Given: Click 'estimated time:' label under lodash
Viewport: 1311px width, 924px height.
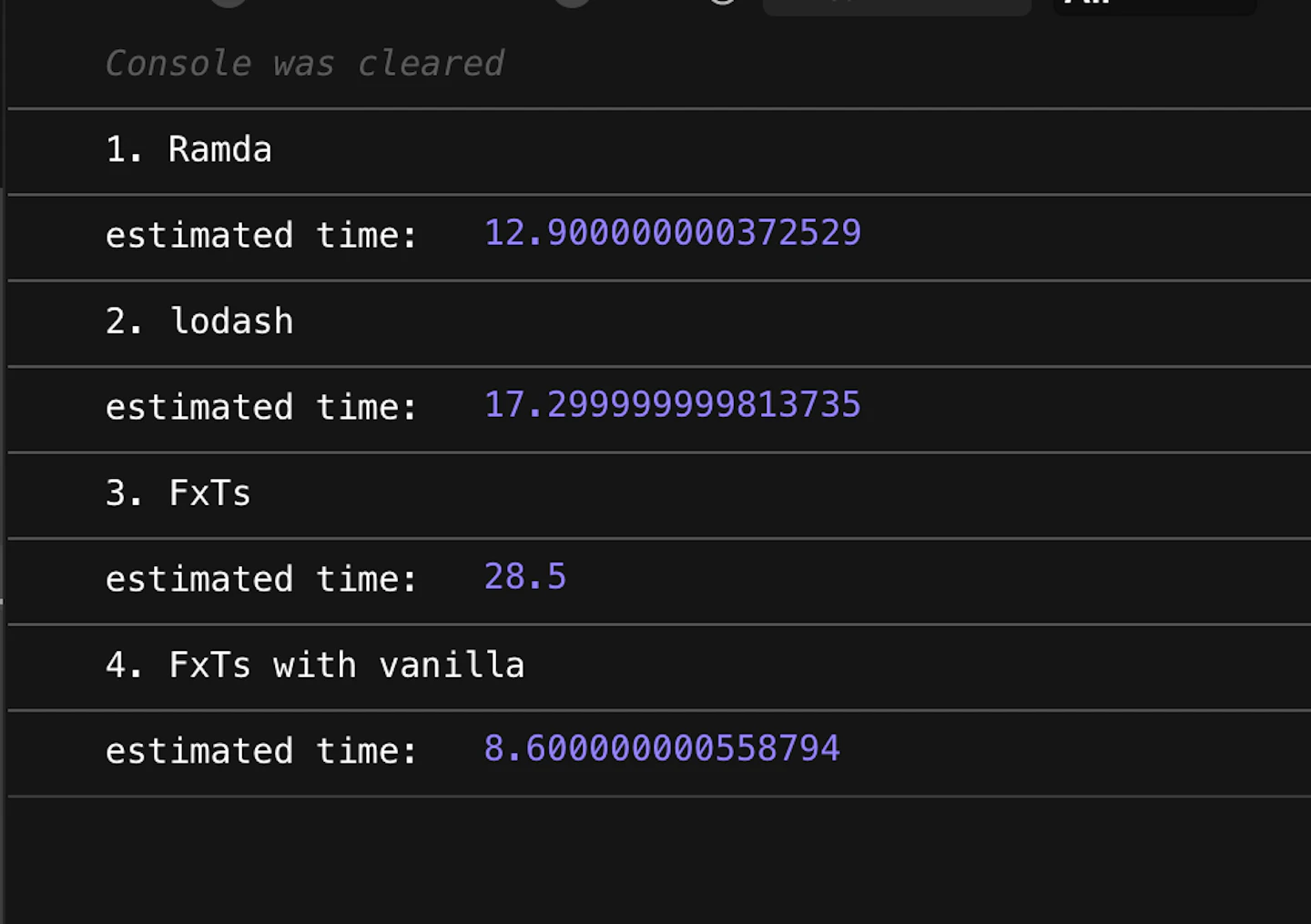Looking at the screenshot, I should click(x=261, y=408).
